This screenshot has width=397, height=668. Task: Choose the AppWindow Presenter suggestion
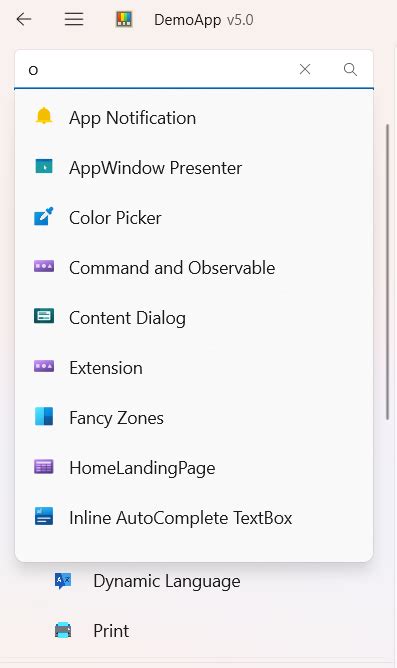click(194, 167)
